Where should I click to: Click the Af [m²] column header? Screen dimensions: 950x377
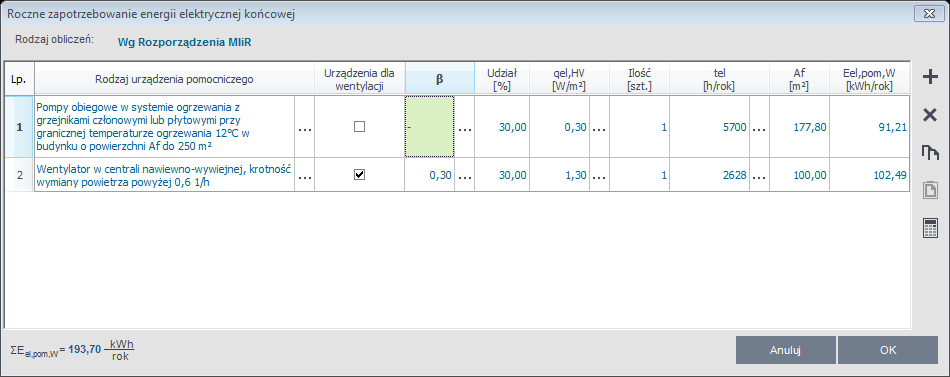tap(799, 78)
